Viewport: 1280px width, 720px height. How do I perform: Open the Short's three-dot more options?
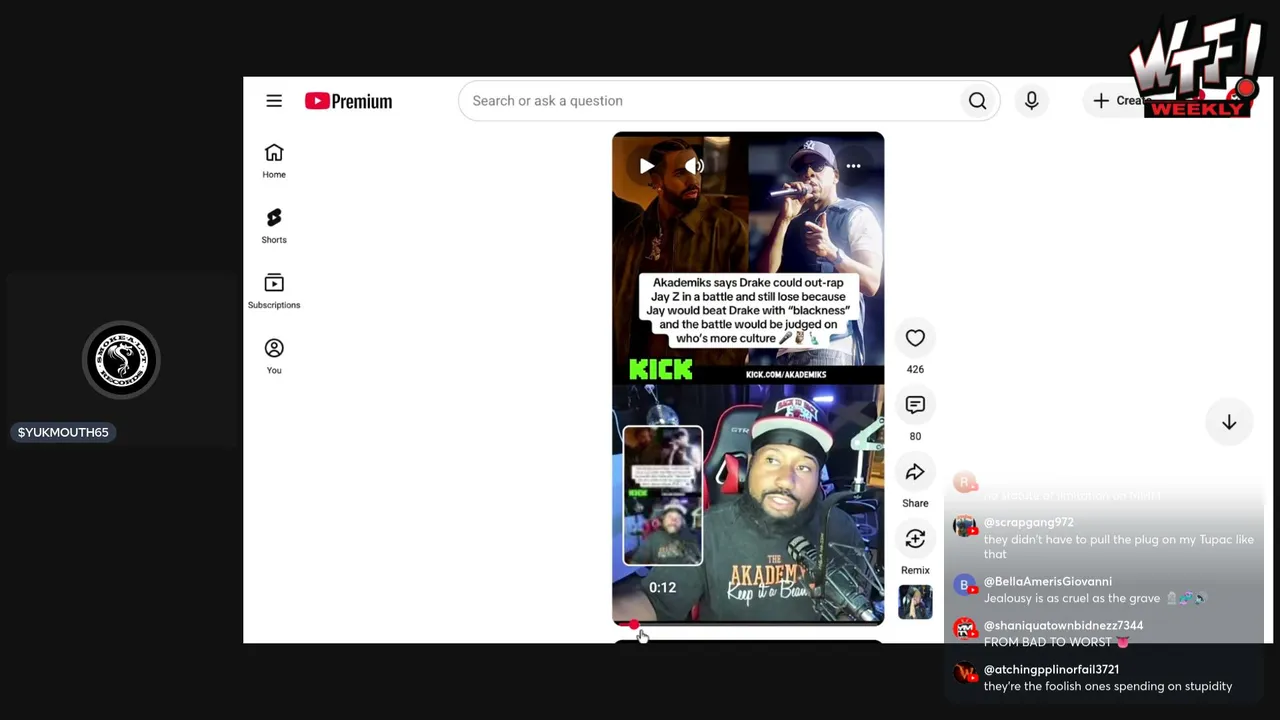(x=853, y=166)
